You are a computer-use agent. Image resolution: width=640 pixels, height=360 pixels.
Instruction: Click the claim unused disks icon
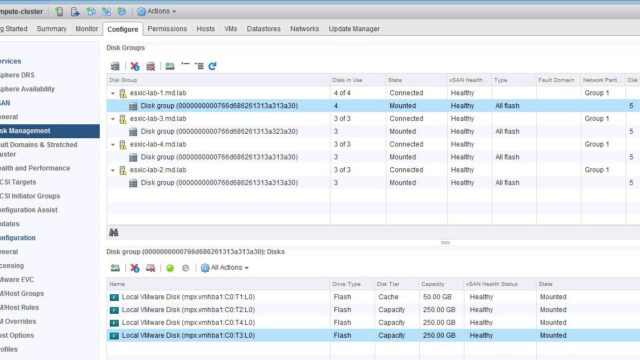point(115,66)
